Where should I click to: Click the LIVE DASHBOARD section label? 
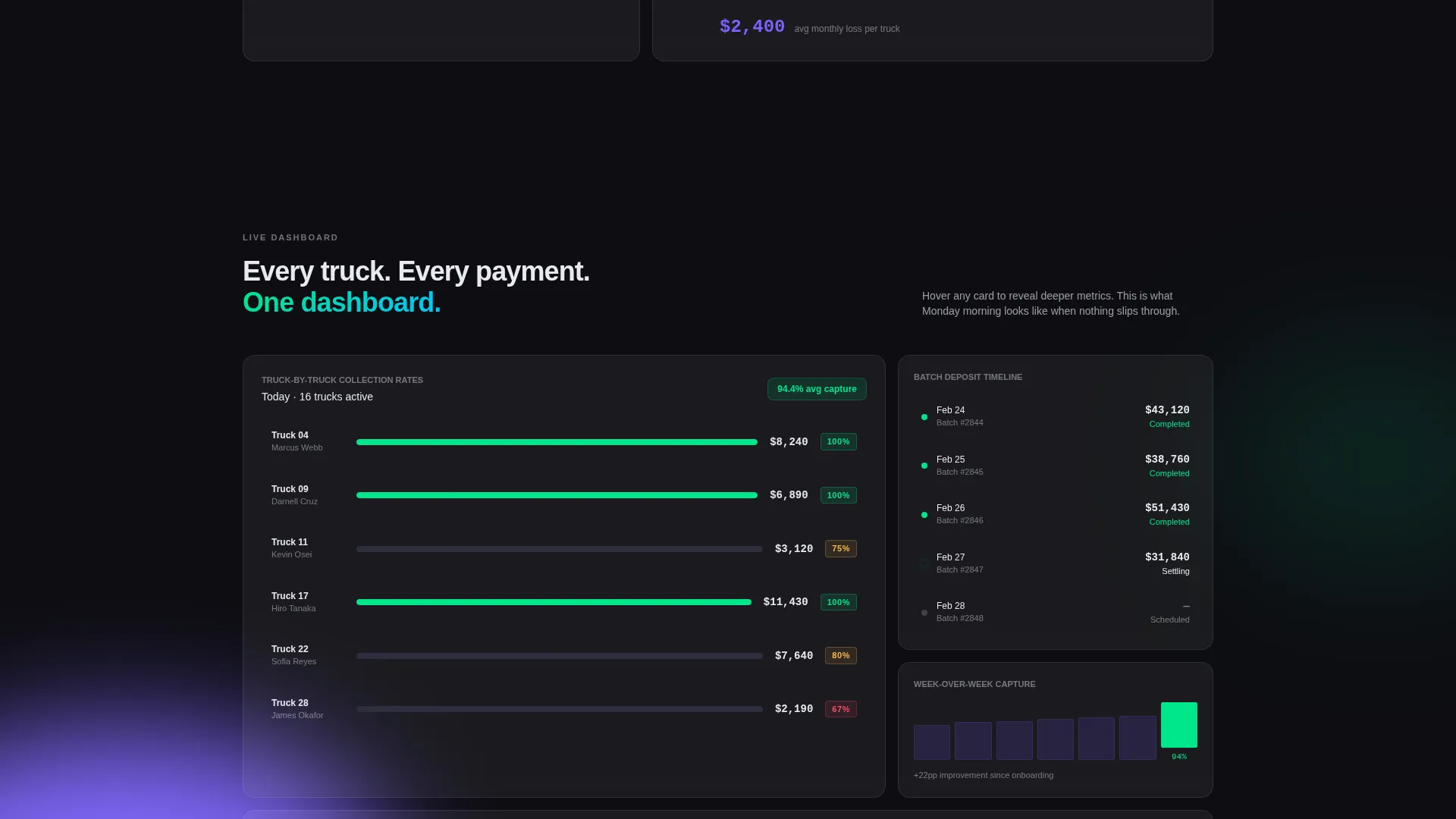290,237
